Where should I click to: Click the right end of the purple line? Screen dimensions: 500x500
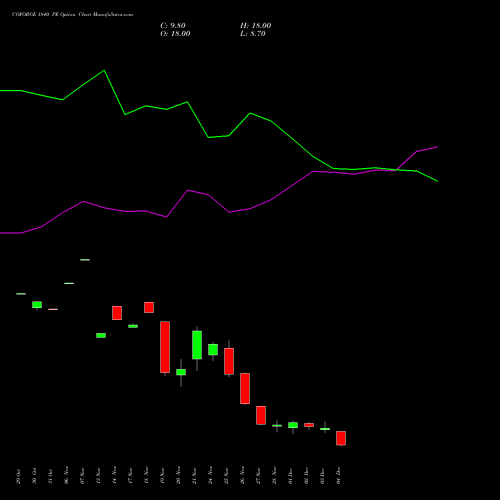tap(437, 147)
